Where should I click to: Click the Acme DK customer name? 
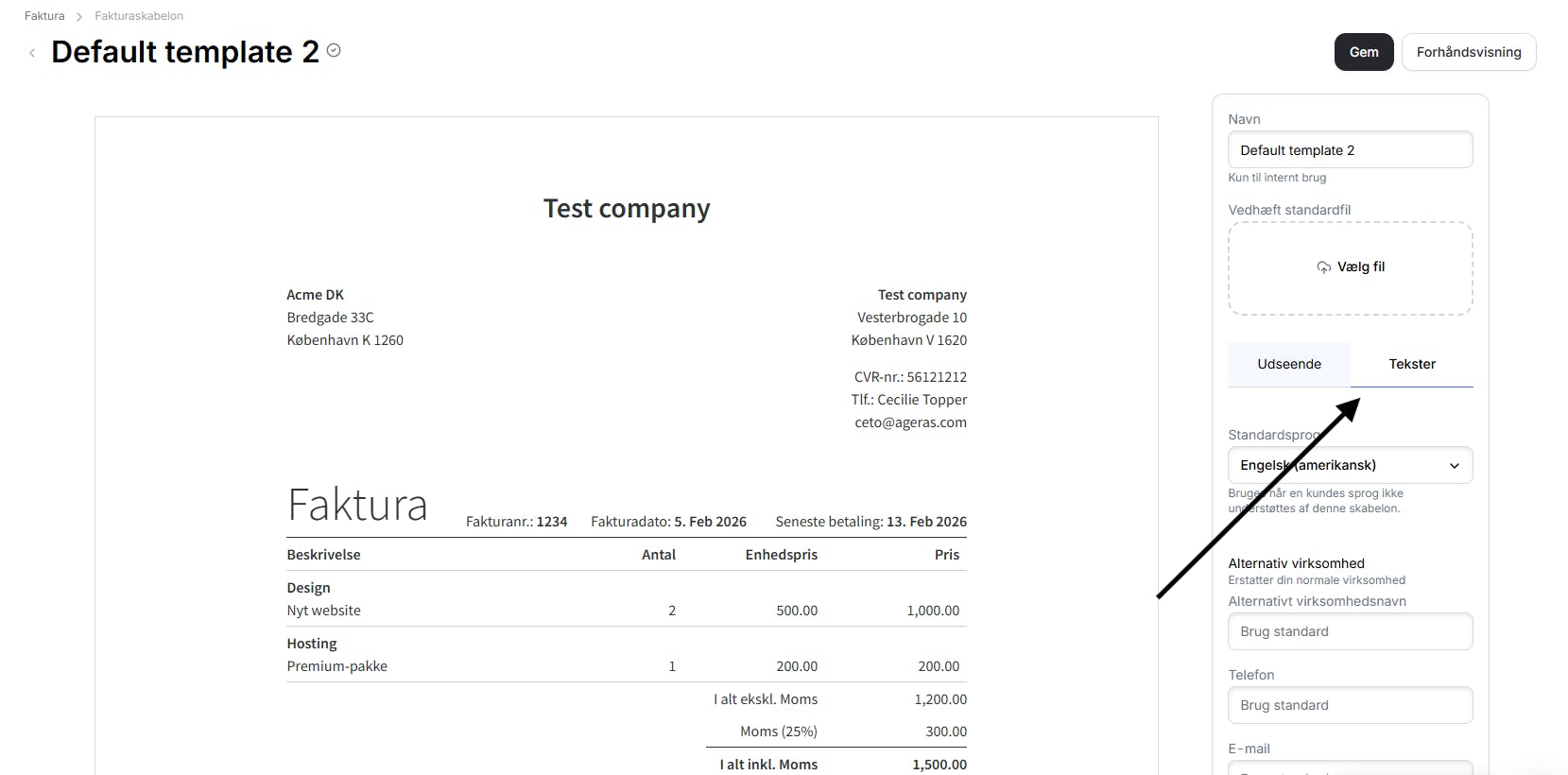coord(316,295)
